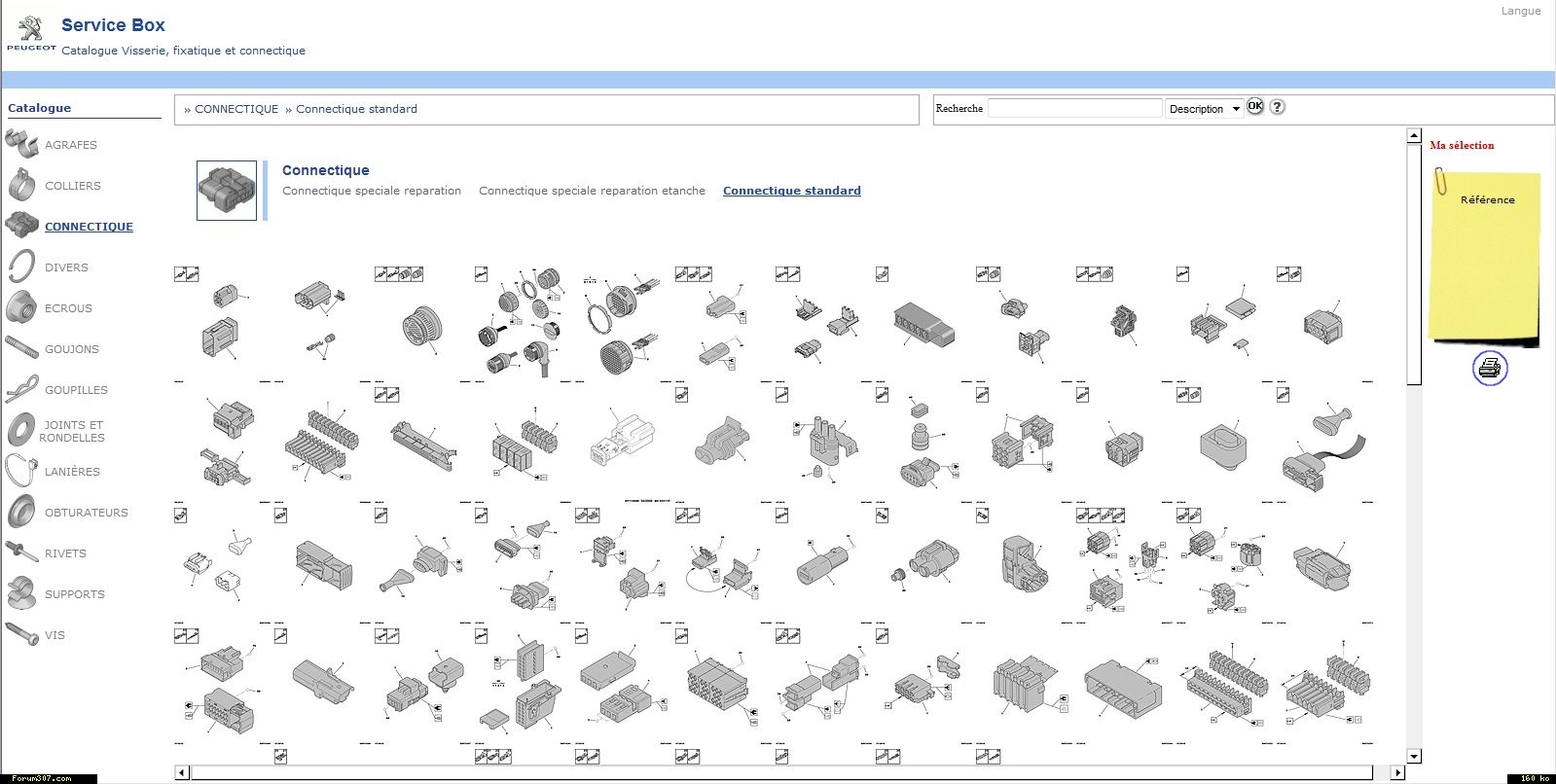The image size is (1556, 784).
Task: Select the VIS screw icon
Action: click(21, 634)
